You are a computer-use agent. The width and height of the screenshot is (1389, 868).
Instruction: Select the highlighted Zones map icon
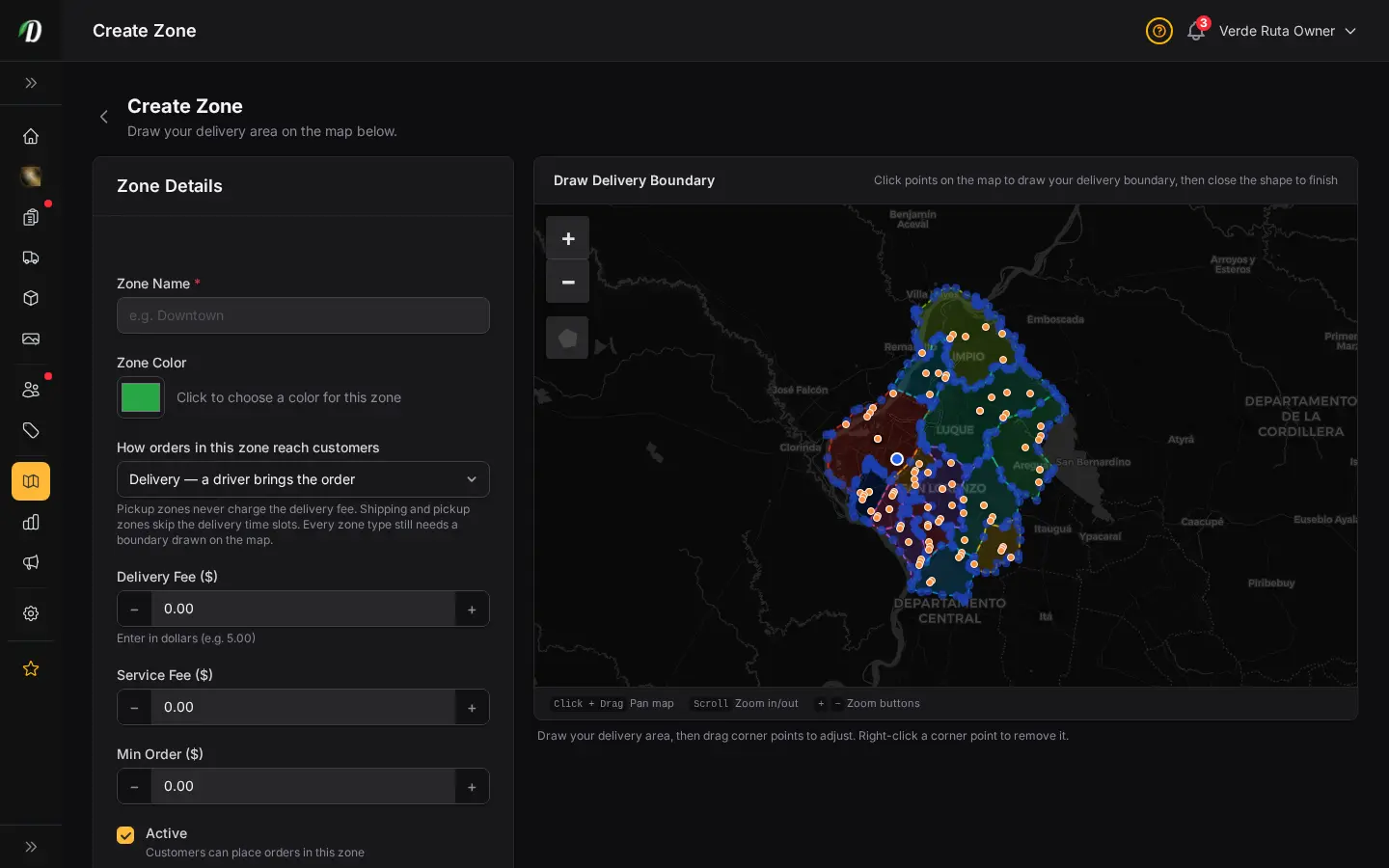[x=31, y=481]
